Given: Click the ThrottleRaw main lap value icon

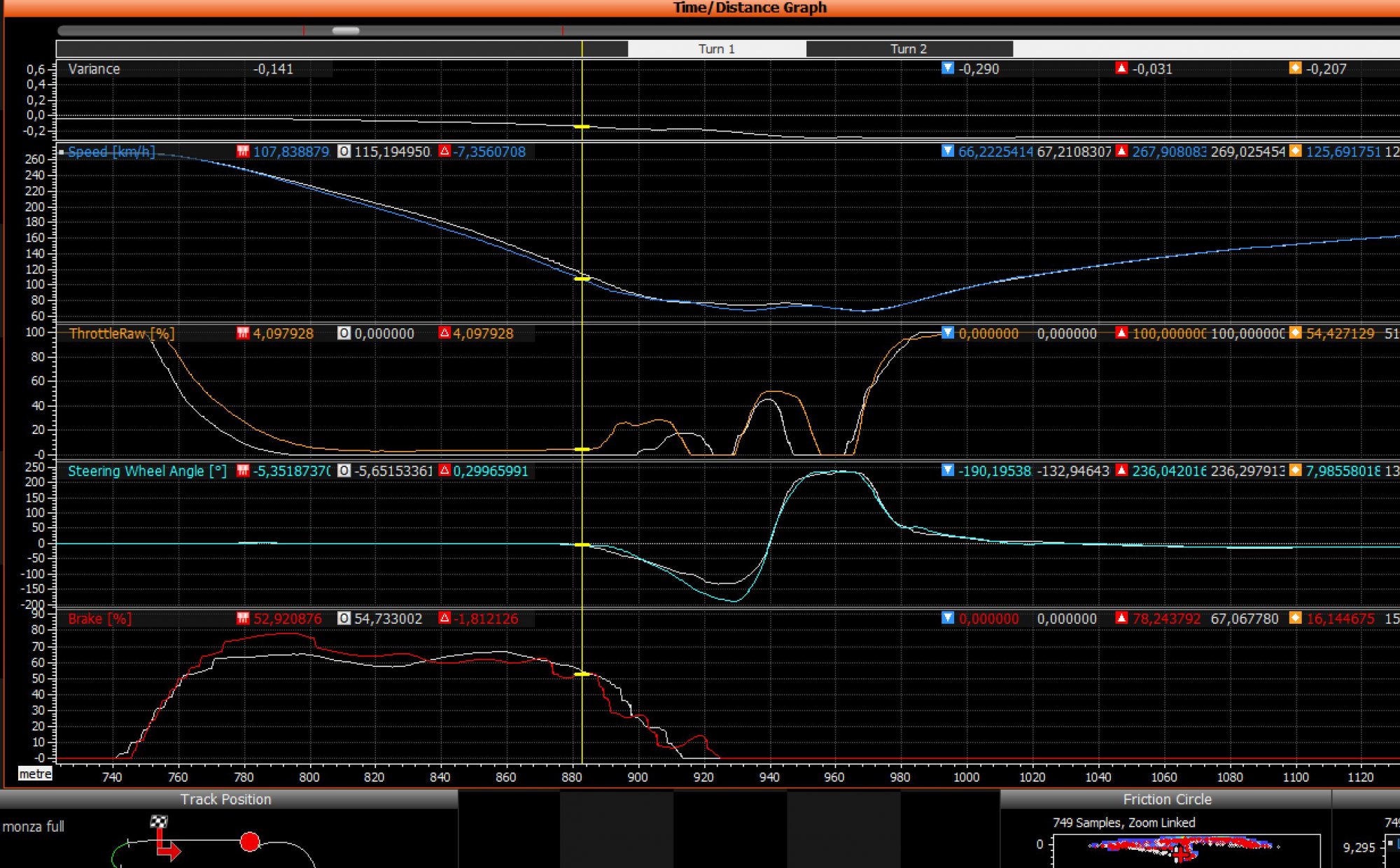Looking at the screenshot, I should (x=243, y=333).
